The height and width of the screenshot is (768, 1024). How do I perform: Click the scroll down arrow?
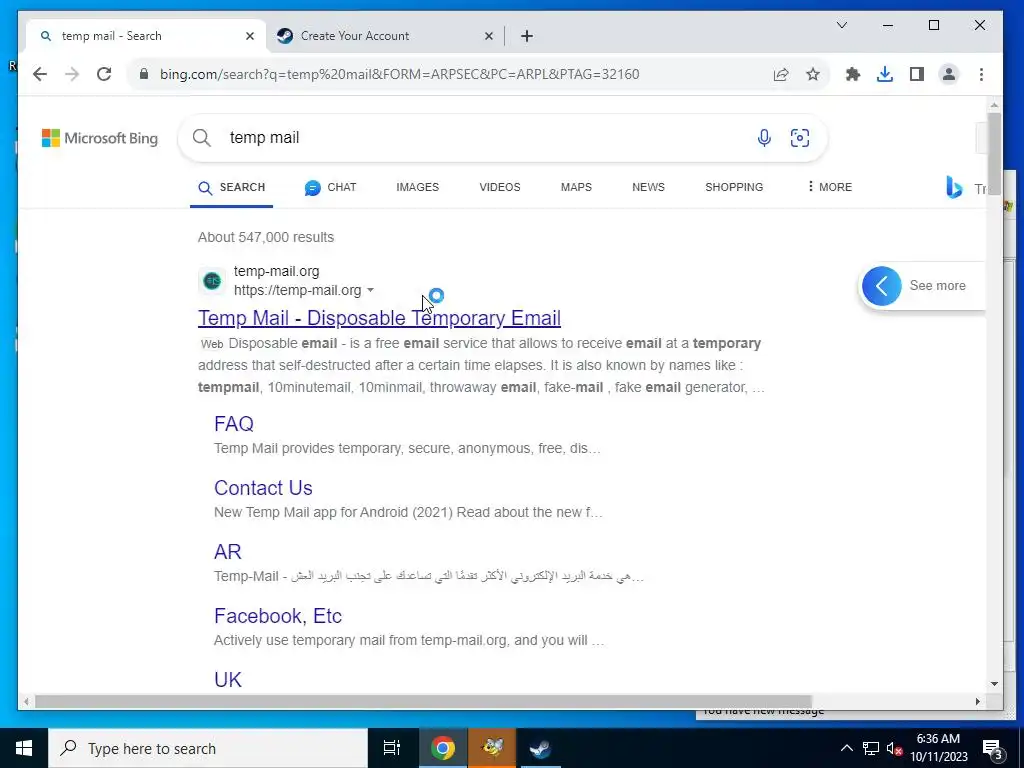(x=994, y=684)
